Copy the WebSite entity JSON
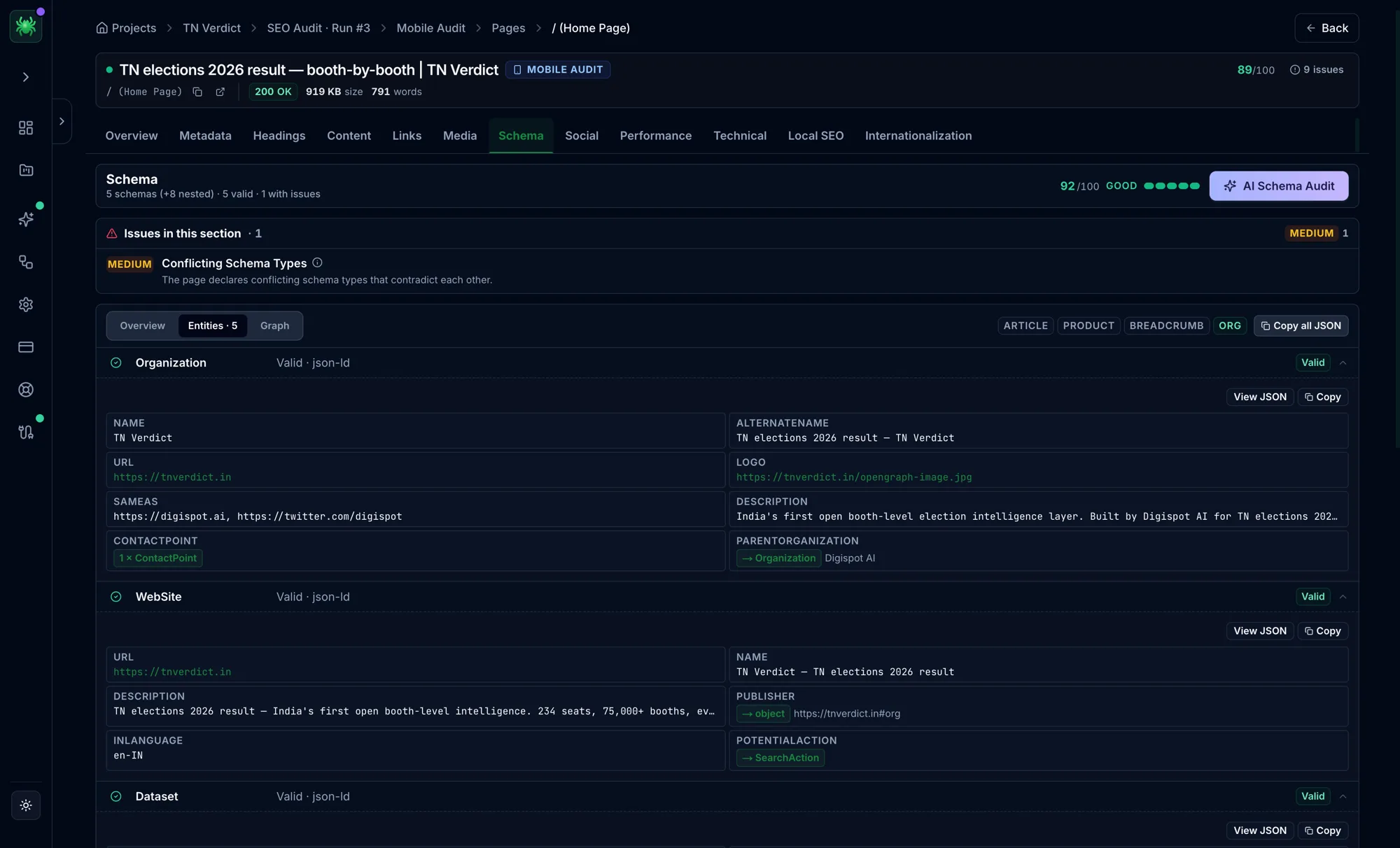Image resolution: width=1400 pixels, height=848 pixels. pos(1323,631)
